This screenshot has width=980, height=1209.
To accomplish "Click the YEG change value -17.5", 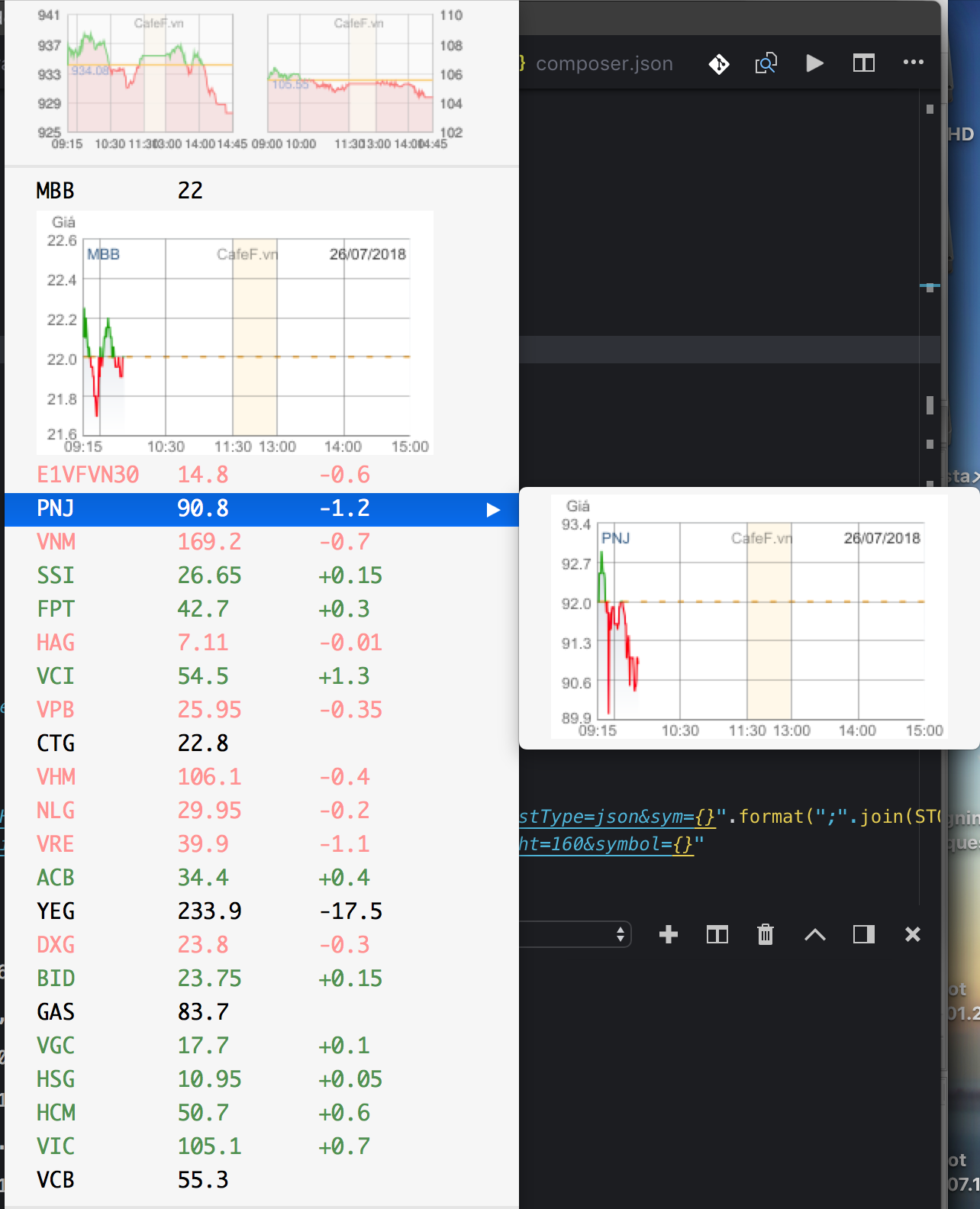I will pos(350,912).
